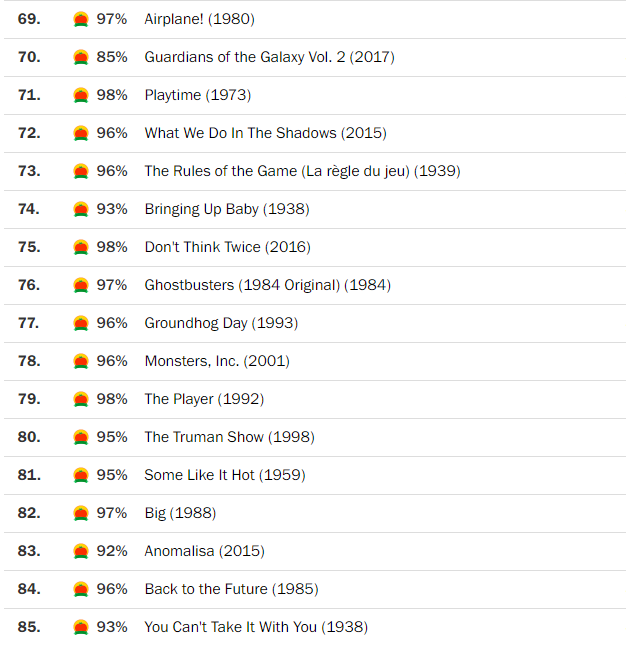Open You Can't Take It With You
This screenshot has height=645, width=626.
(x=256, y=627)
